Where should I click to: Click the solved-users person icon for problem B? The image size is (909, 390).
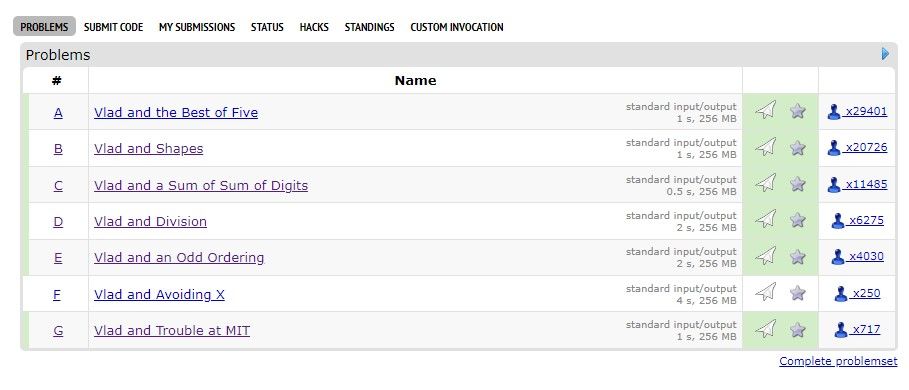834,148
